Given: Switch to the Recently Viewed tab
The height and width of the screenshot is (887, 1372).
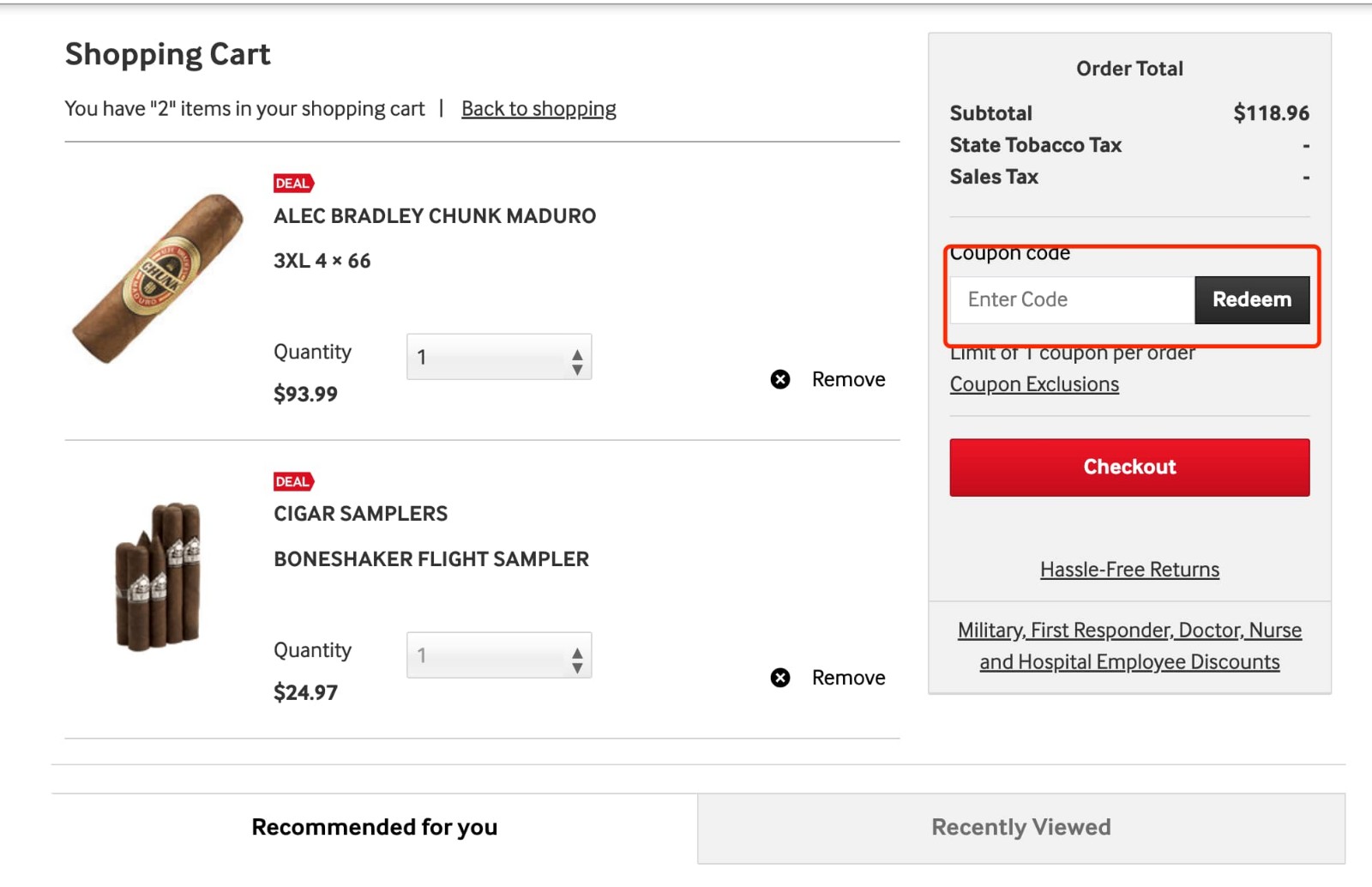Looking at the screenshot, I should pyautogui.click(x=1020, y=827).
